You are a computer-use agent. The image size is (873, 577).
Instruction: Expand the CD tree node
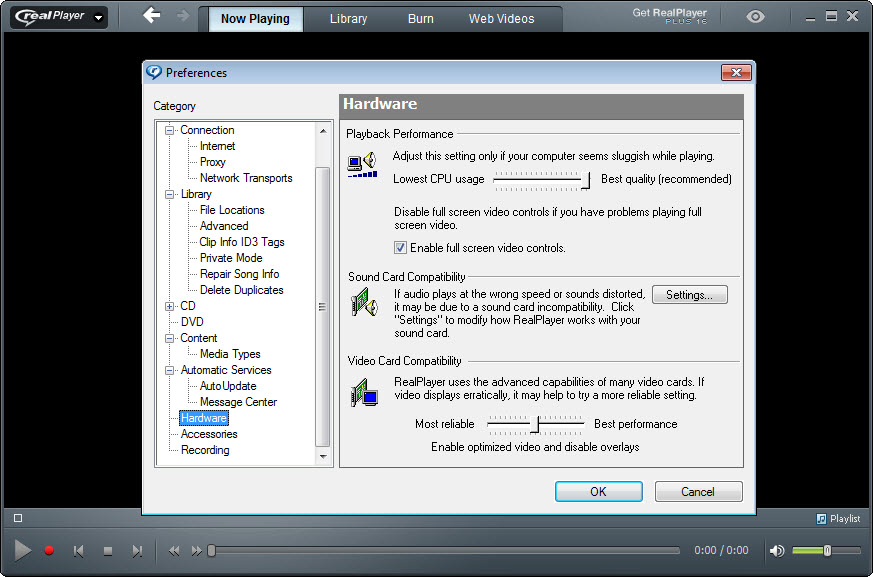pos(169,307)
